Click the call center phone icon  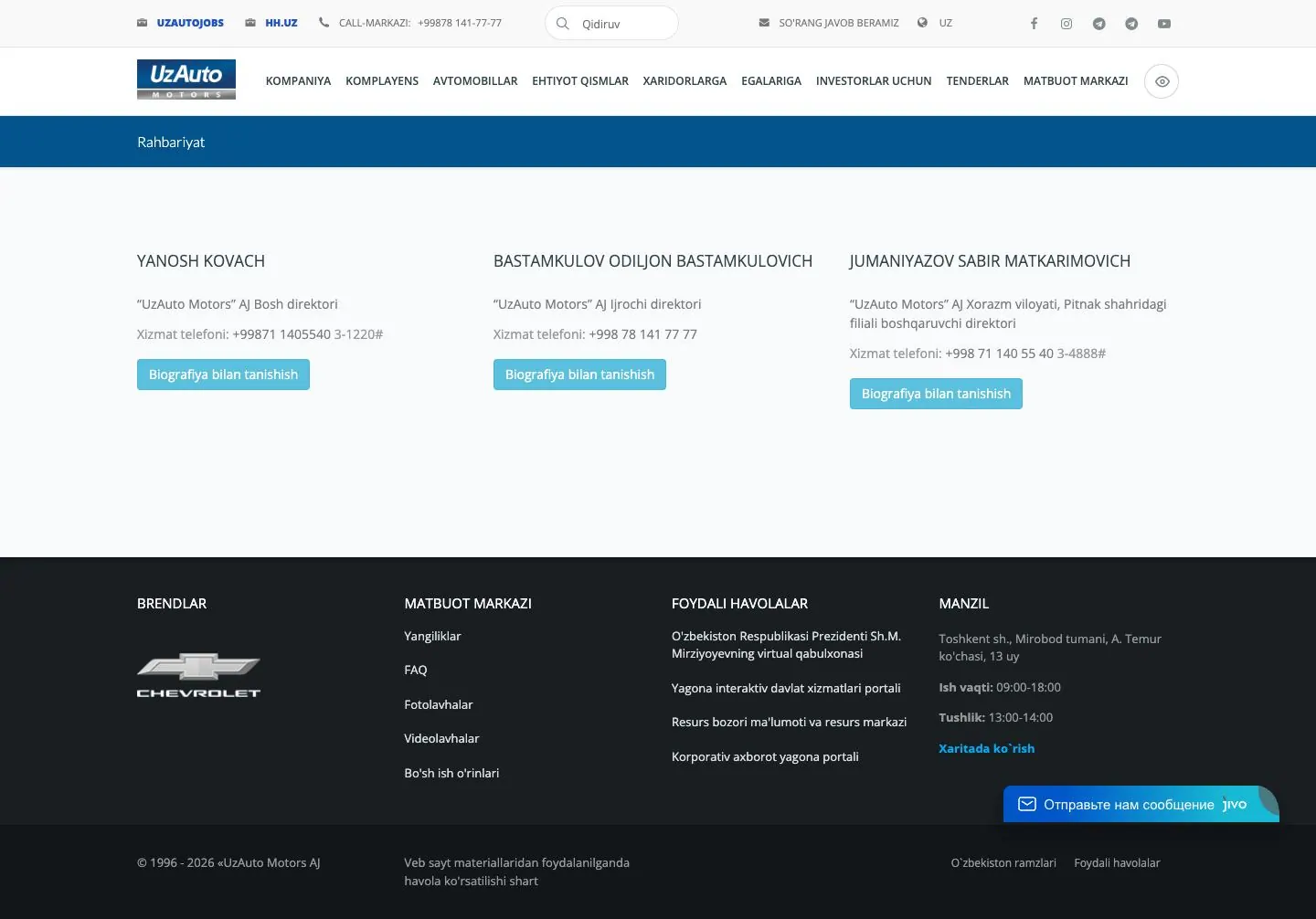click(x=324, y=23)
